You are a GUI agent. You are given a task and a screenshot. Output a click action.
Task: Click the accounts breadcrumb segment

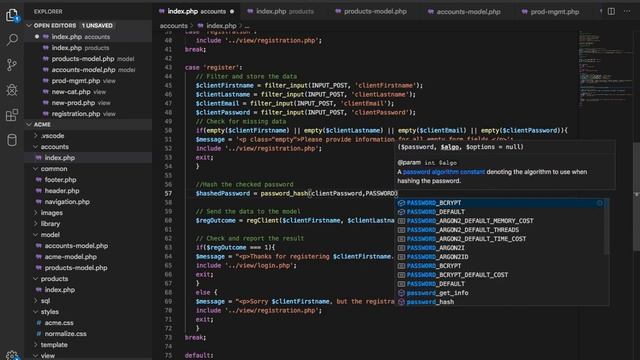click(173, 26)
